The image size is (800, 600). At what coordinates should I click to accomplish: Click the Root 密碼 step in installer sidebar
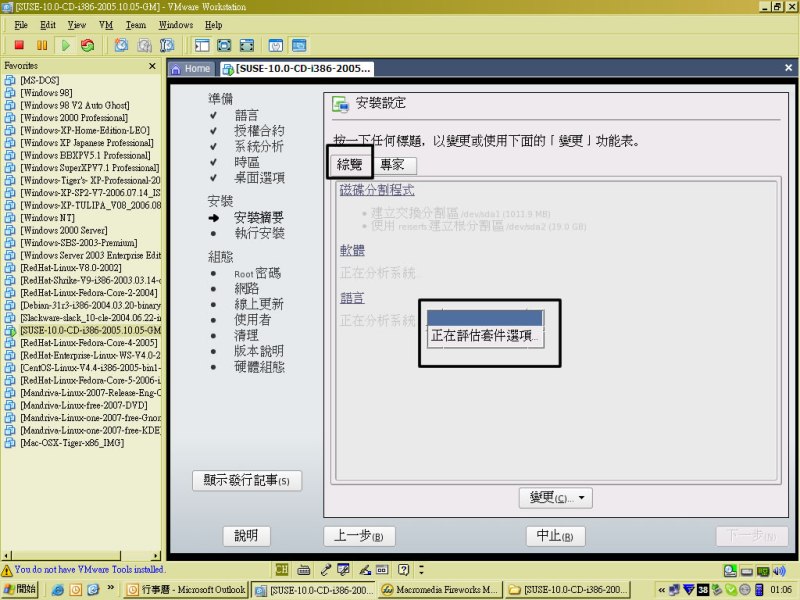click(x=258, y=273)
